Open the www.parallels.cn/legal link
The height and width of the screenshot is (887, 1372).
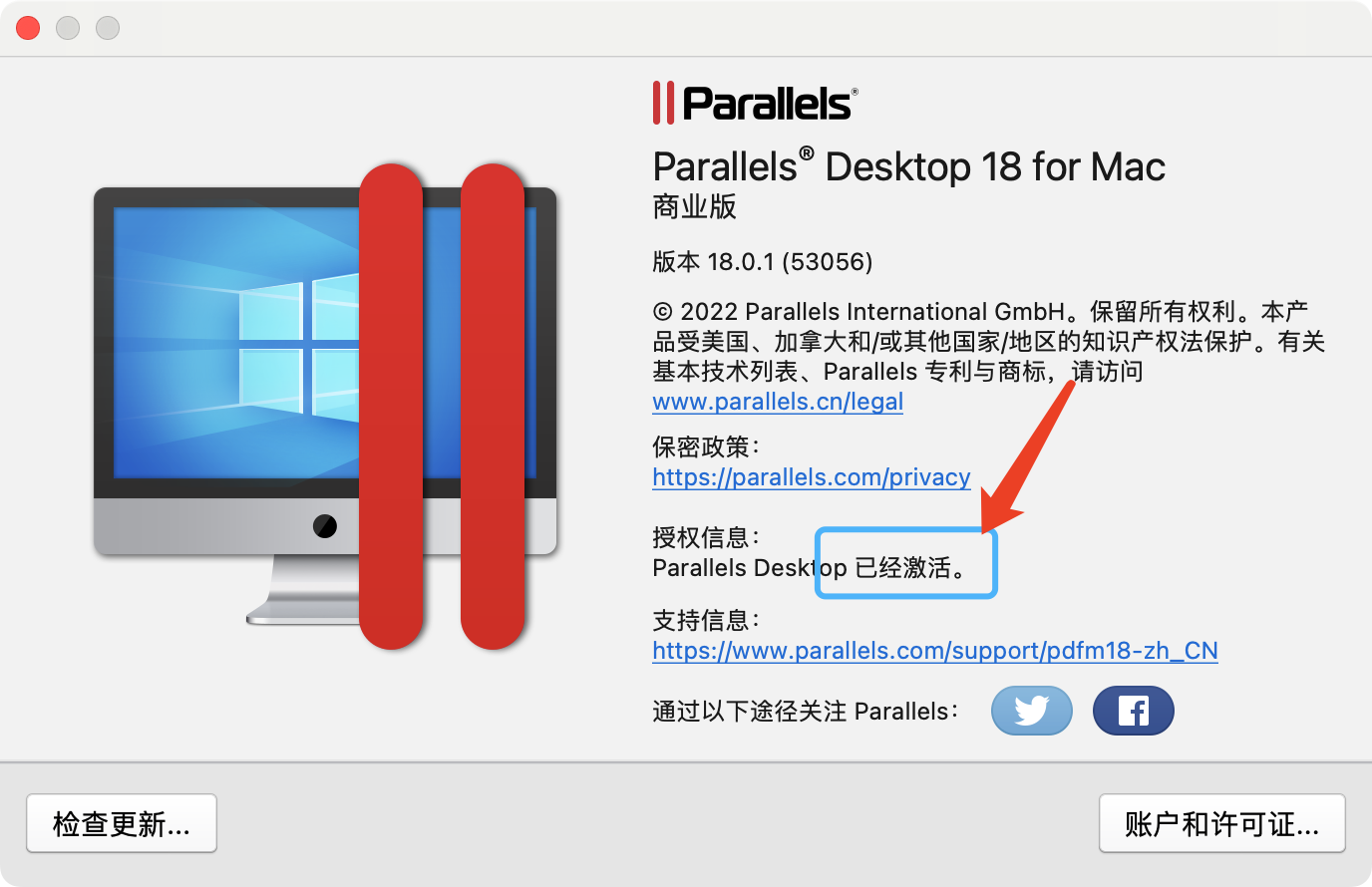(x=778, y=402)
